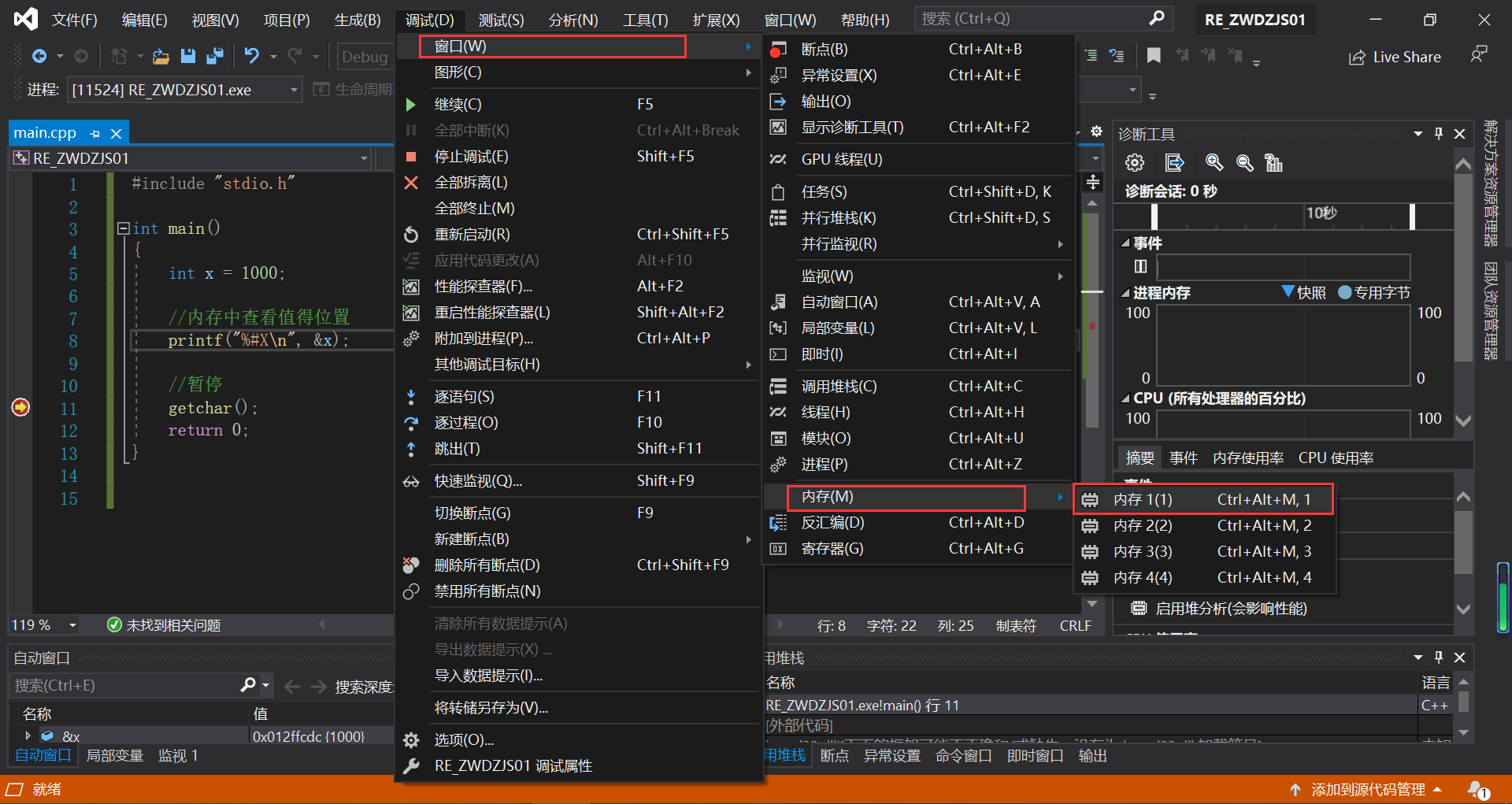Zoom in on diagnostic timeline

(1214, 163)
